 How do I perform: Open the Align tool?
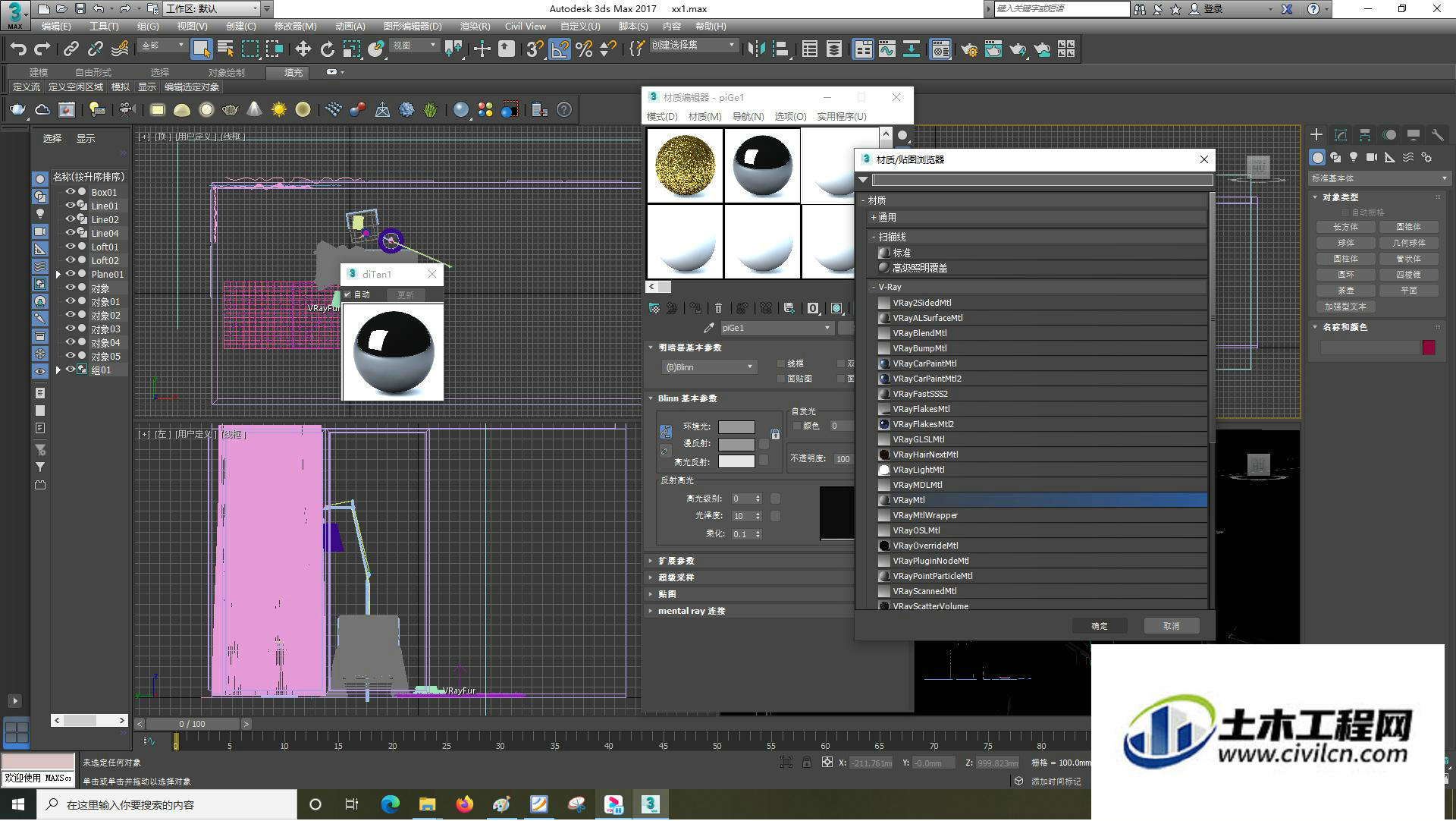pos(780,49)
